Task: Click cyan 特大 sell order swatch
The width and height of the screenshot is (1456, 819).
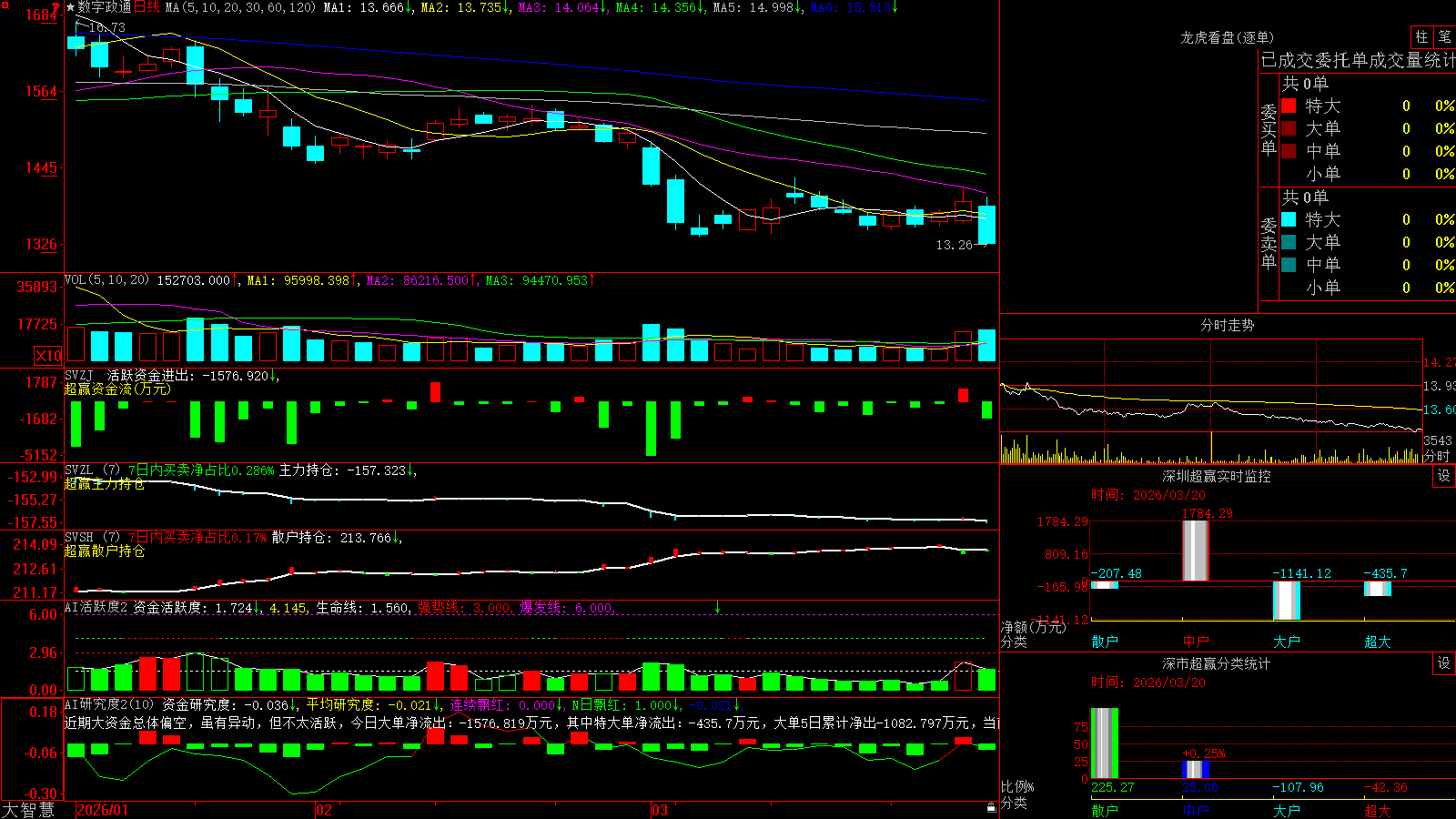Action: pyautogui.click(x=1289, y=219)
